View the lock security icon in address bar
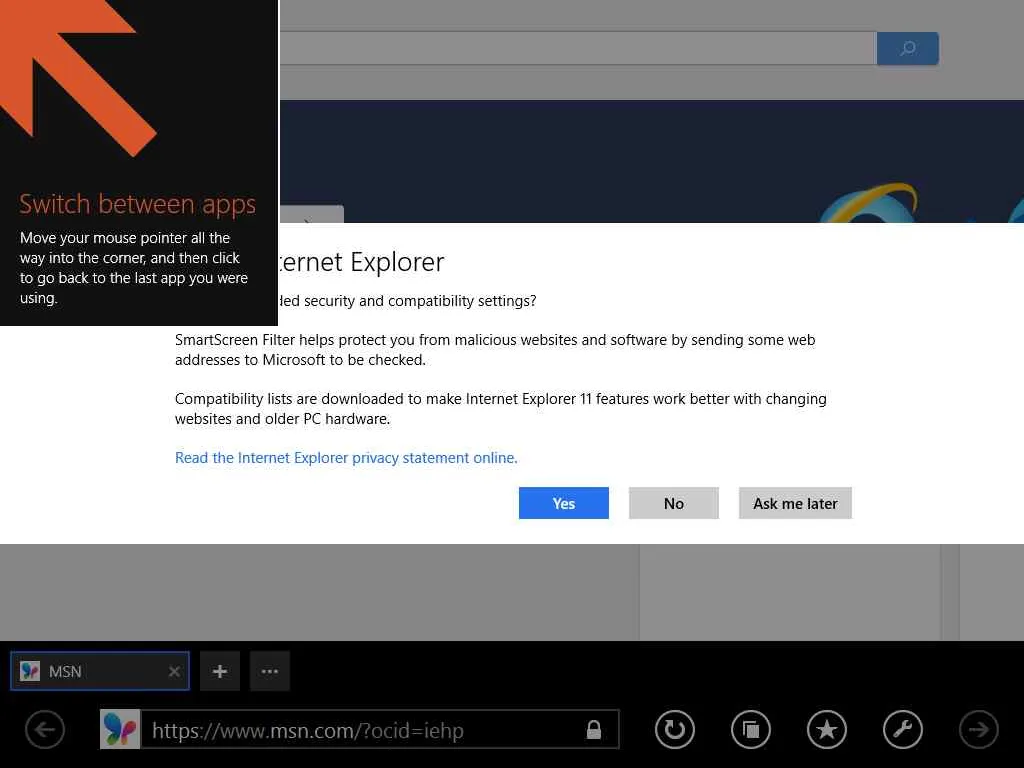This screenshot has height=768, width=1024. point(594,729)
